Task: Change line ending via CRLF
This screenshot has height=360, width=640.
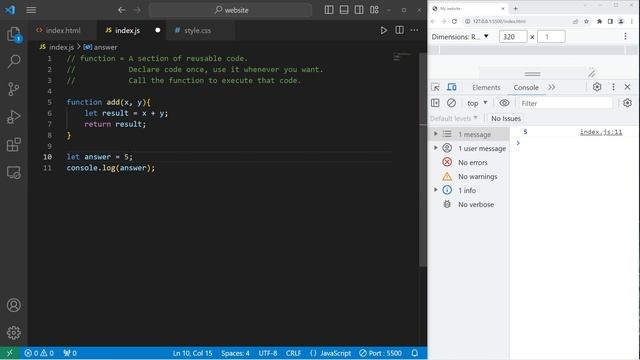Action: (293, 353)
